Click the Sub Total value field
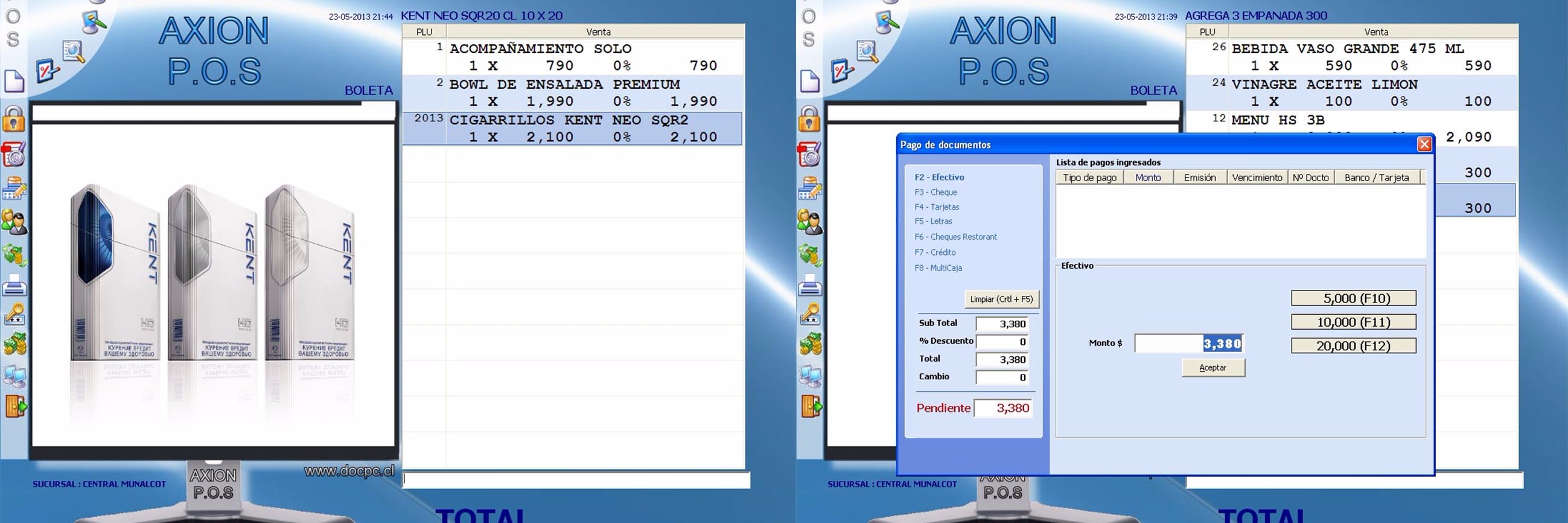 (1002, 324)
